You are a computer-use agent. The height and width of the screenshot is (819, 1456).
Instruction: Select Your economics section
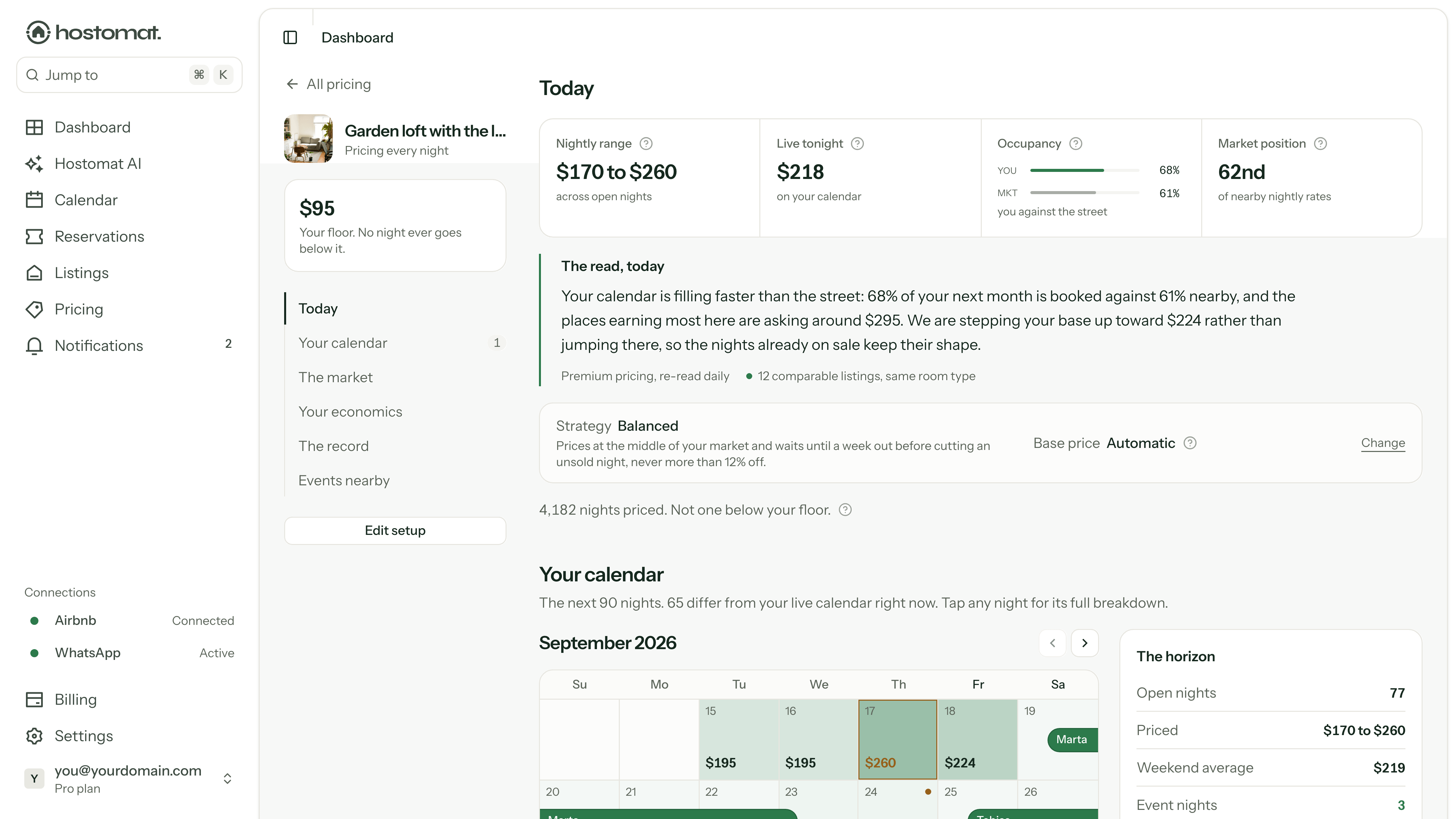click(395, 412)
